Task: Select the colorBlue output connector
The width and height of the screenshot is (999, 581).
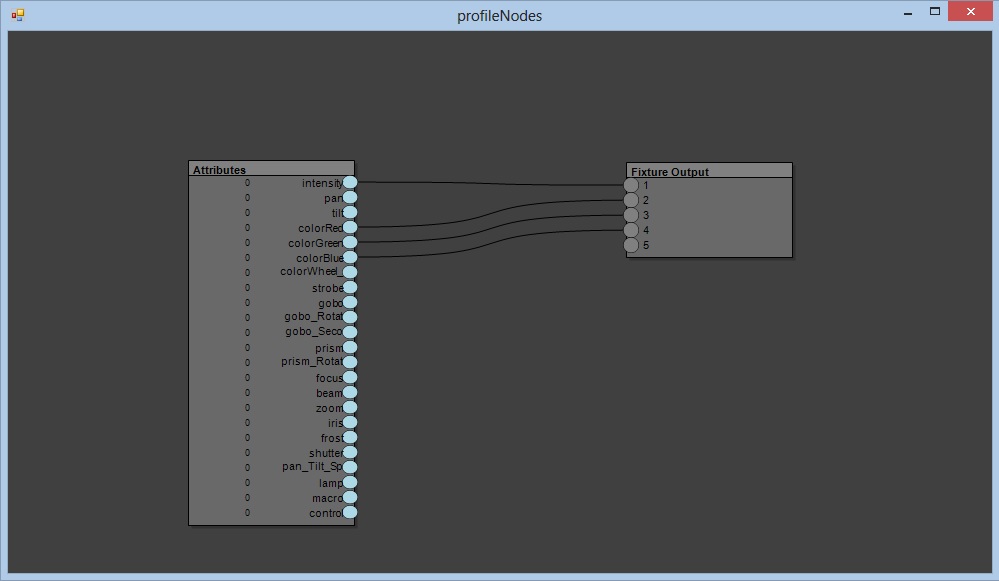Action: tap(350, 258)
